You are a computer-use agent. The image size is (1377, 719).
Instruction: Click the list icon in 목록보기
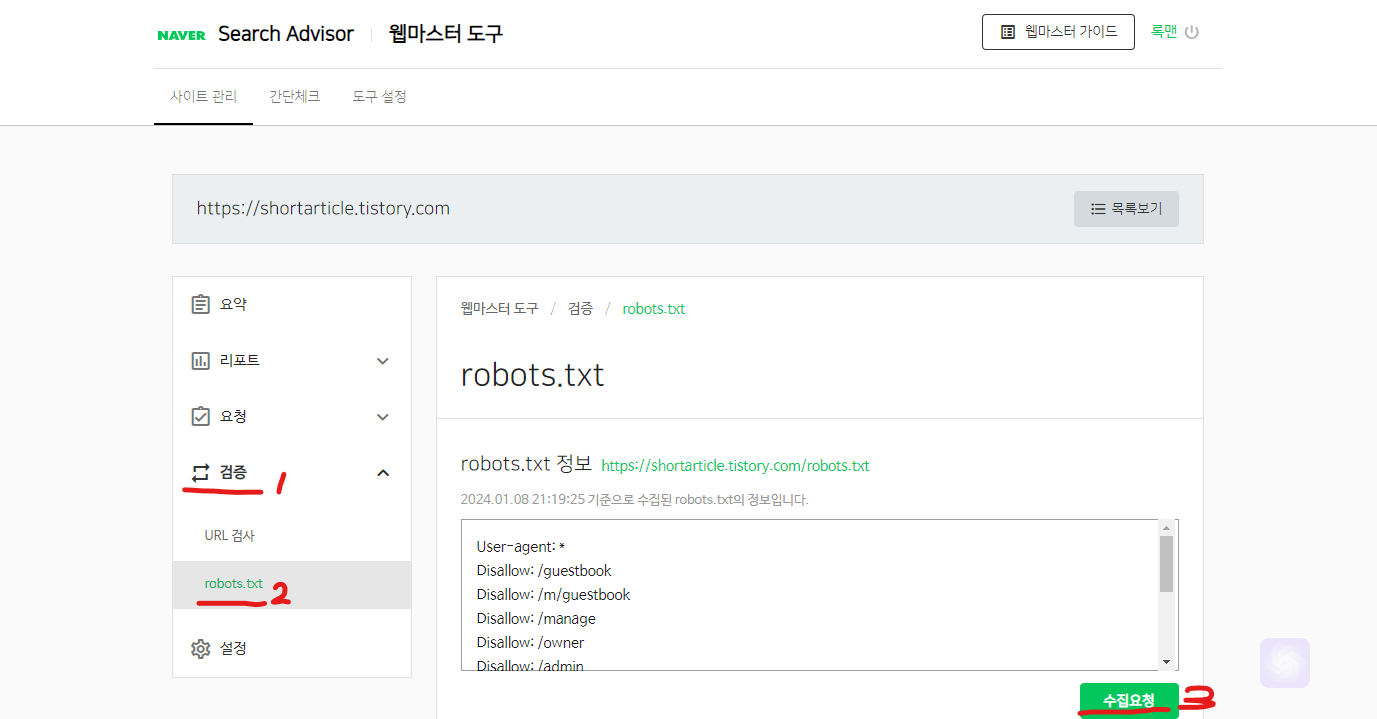[1098, 209]
